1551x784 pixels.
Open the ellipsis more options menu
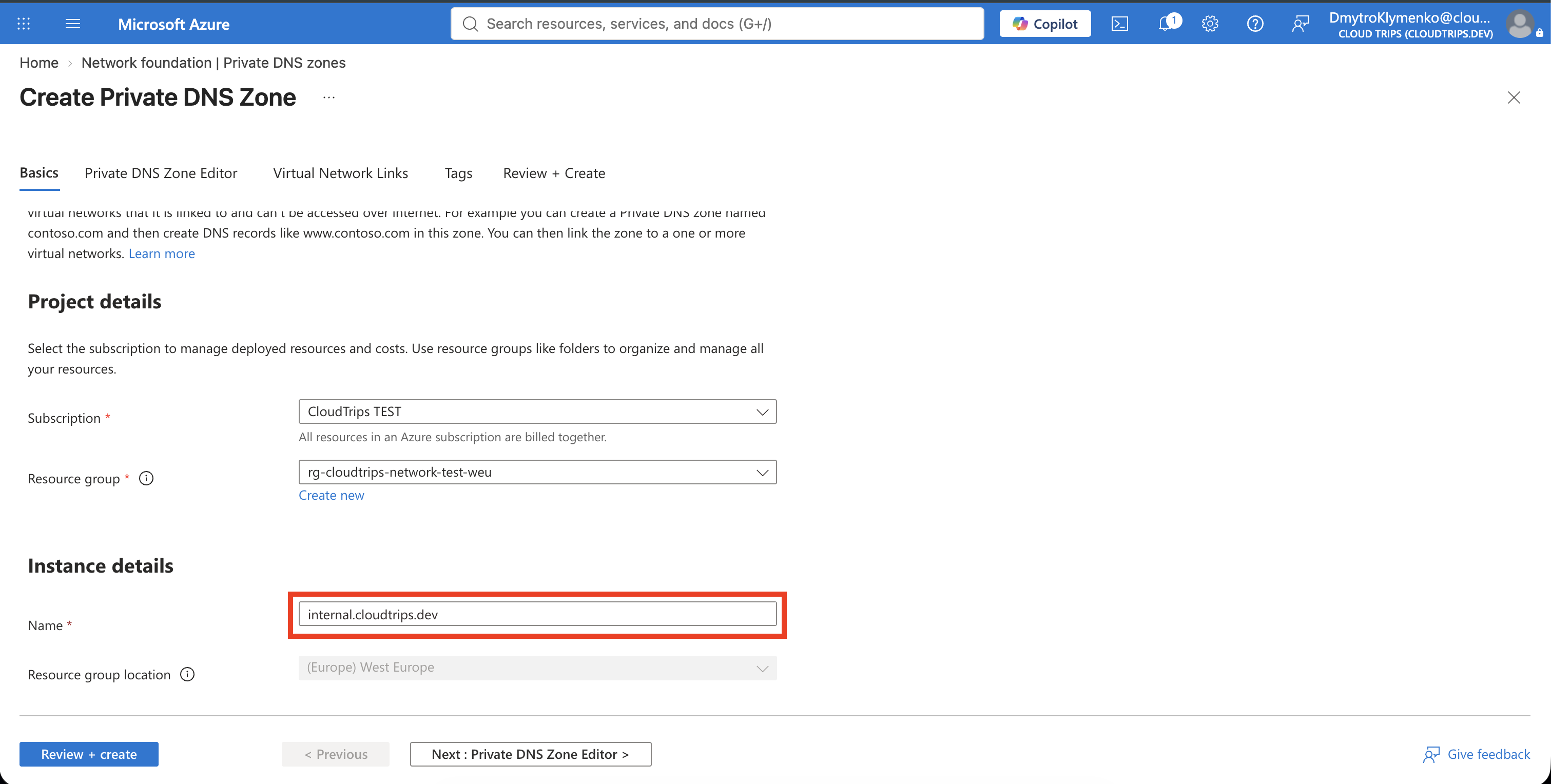coord(329,97)
